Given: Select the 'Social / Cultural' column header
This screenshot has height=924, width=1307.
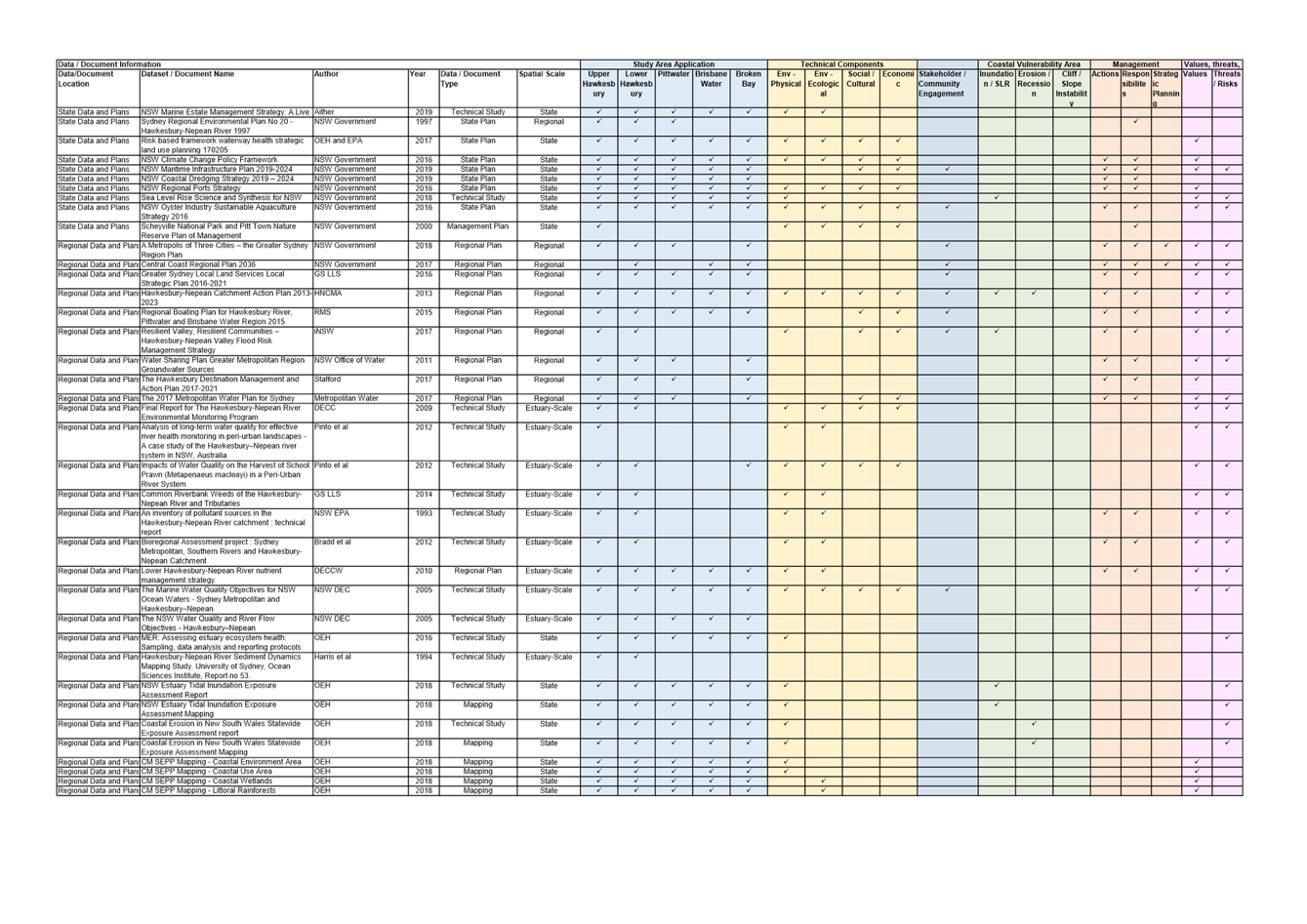Looking at the screenshot, I should click(x=861, y=88).
